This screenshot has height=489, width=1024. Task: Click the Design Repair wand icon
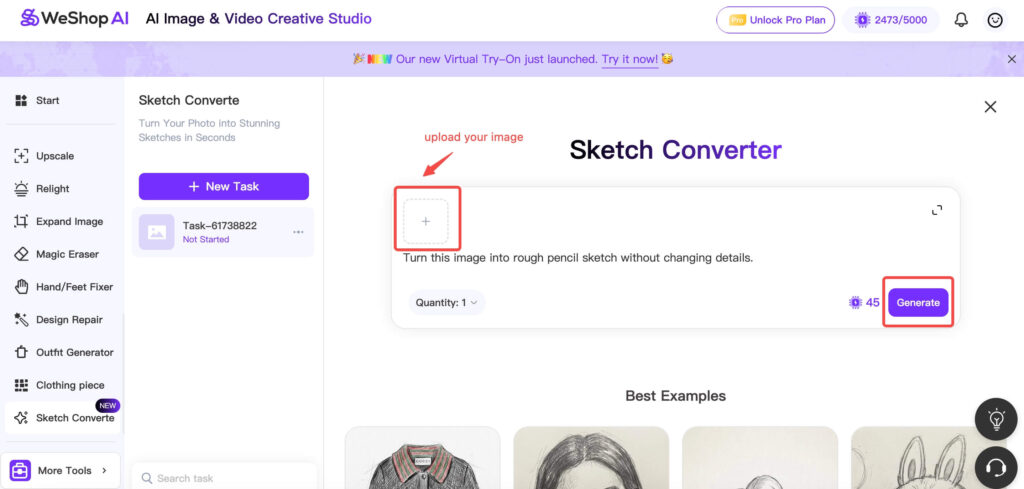(21, 320)
